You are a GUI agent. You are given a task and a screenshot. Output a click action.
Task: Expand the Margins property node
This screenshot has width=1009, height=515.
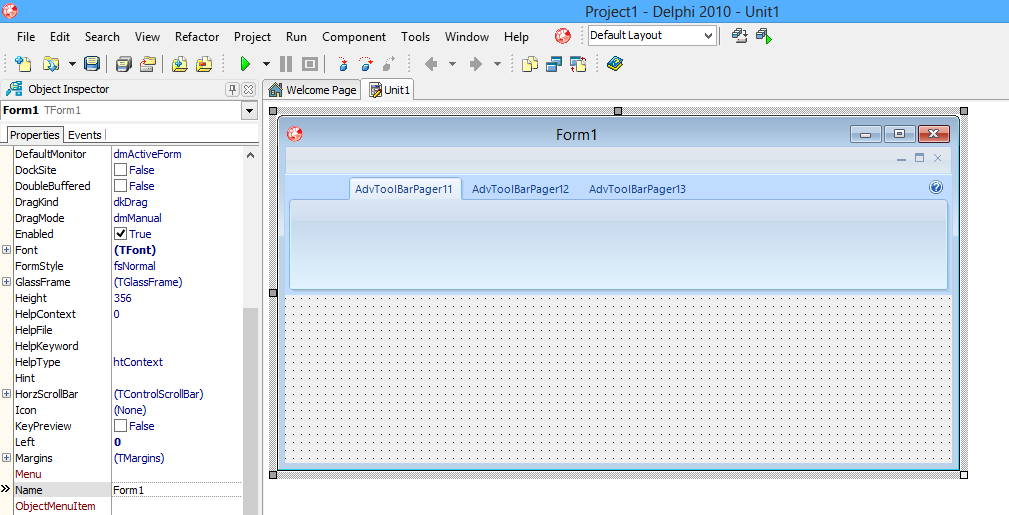pos(6,458)
